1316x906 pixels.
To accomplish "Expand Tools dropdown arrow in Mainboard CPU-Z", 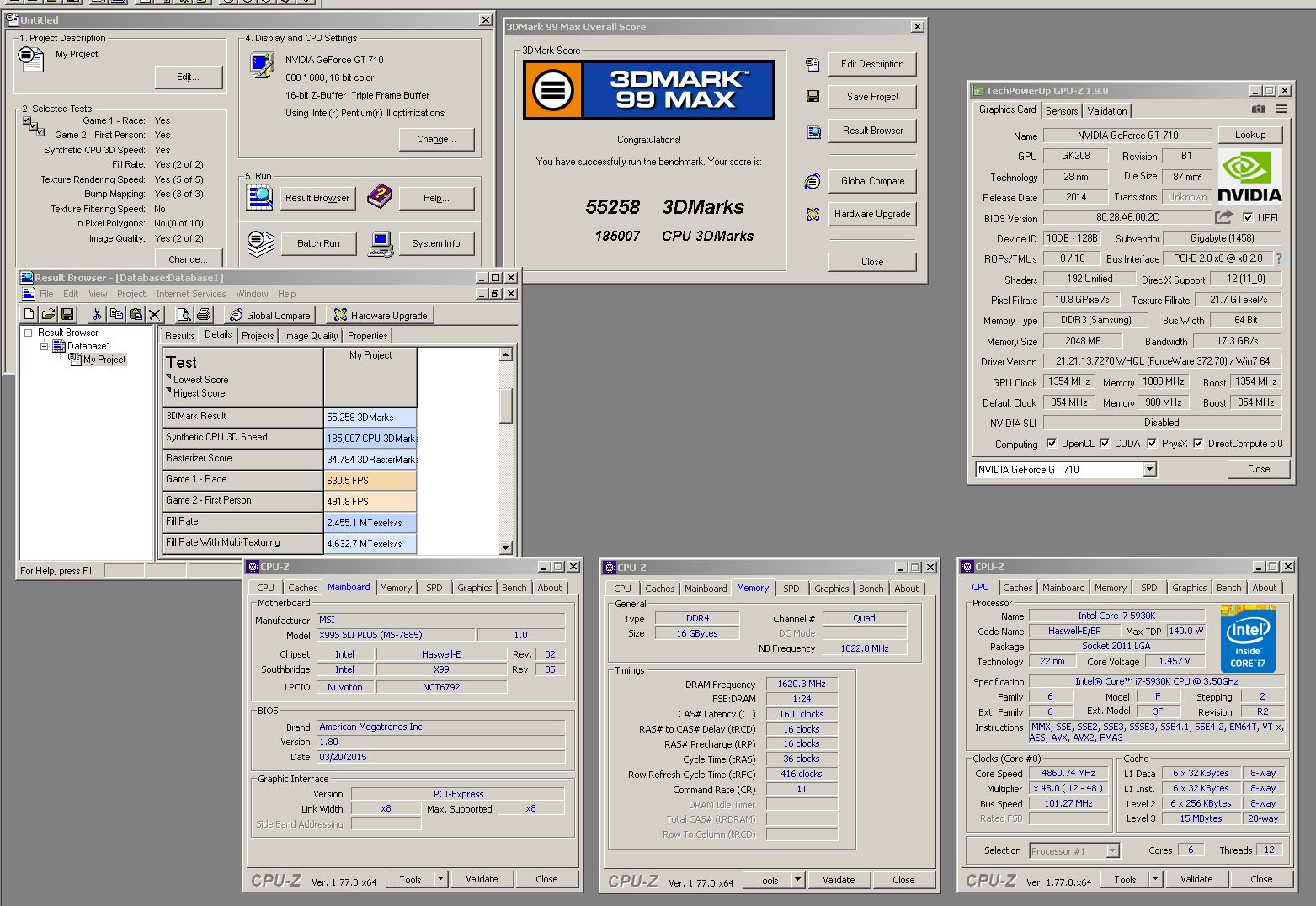I will point(440,879).
